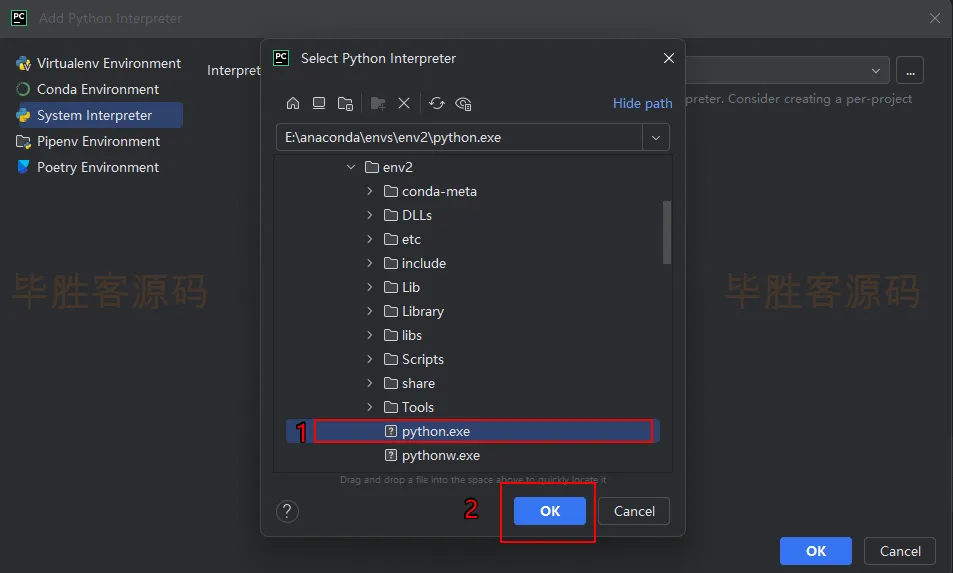Click the include folder icon

[391, 263]
